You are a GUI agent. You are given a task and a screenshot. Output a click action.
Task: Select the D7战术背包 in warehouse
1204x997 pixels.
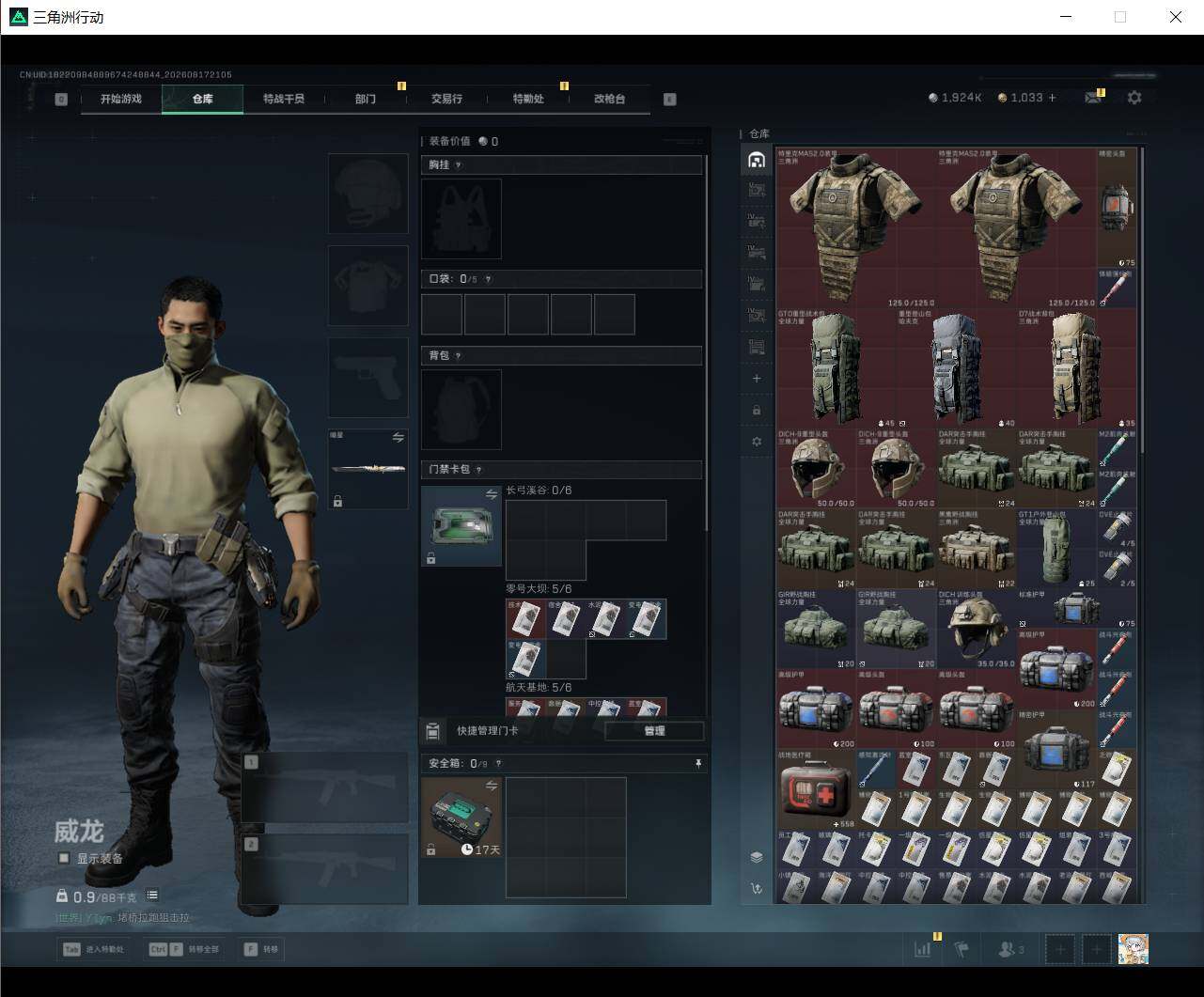click(1077, 368)
